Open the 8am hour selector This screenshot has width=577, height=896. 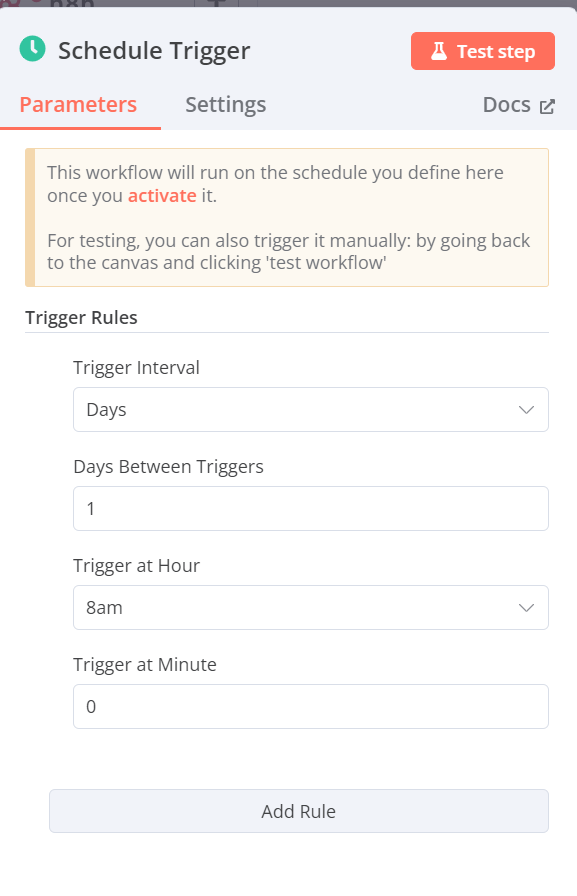[x=311, y=607]
